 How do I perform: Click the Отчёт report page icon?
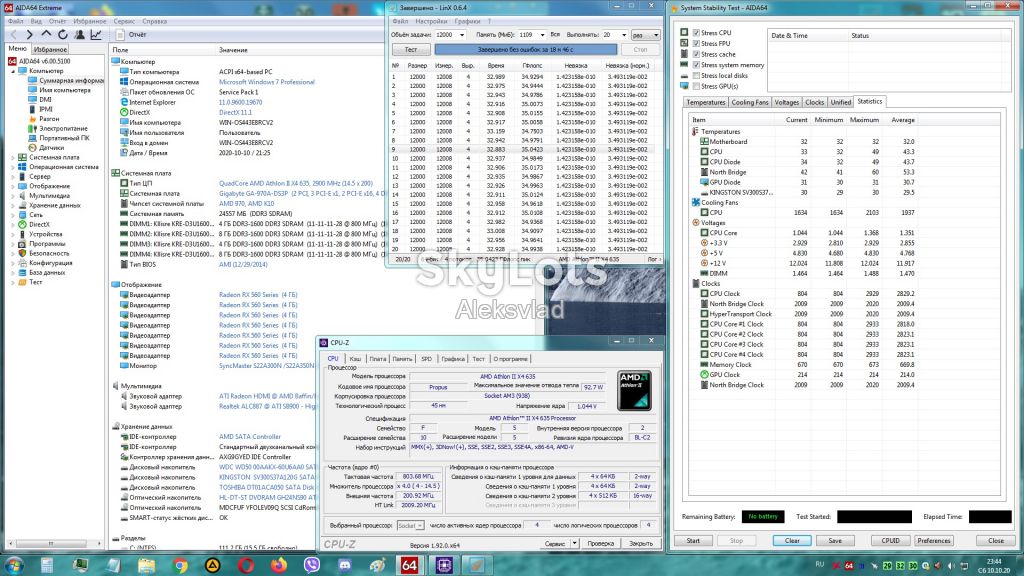pyautogui.click(x=120, y=35)
